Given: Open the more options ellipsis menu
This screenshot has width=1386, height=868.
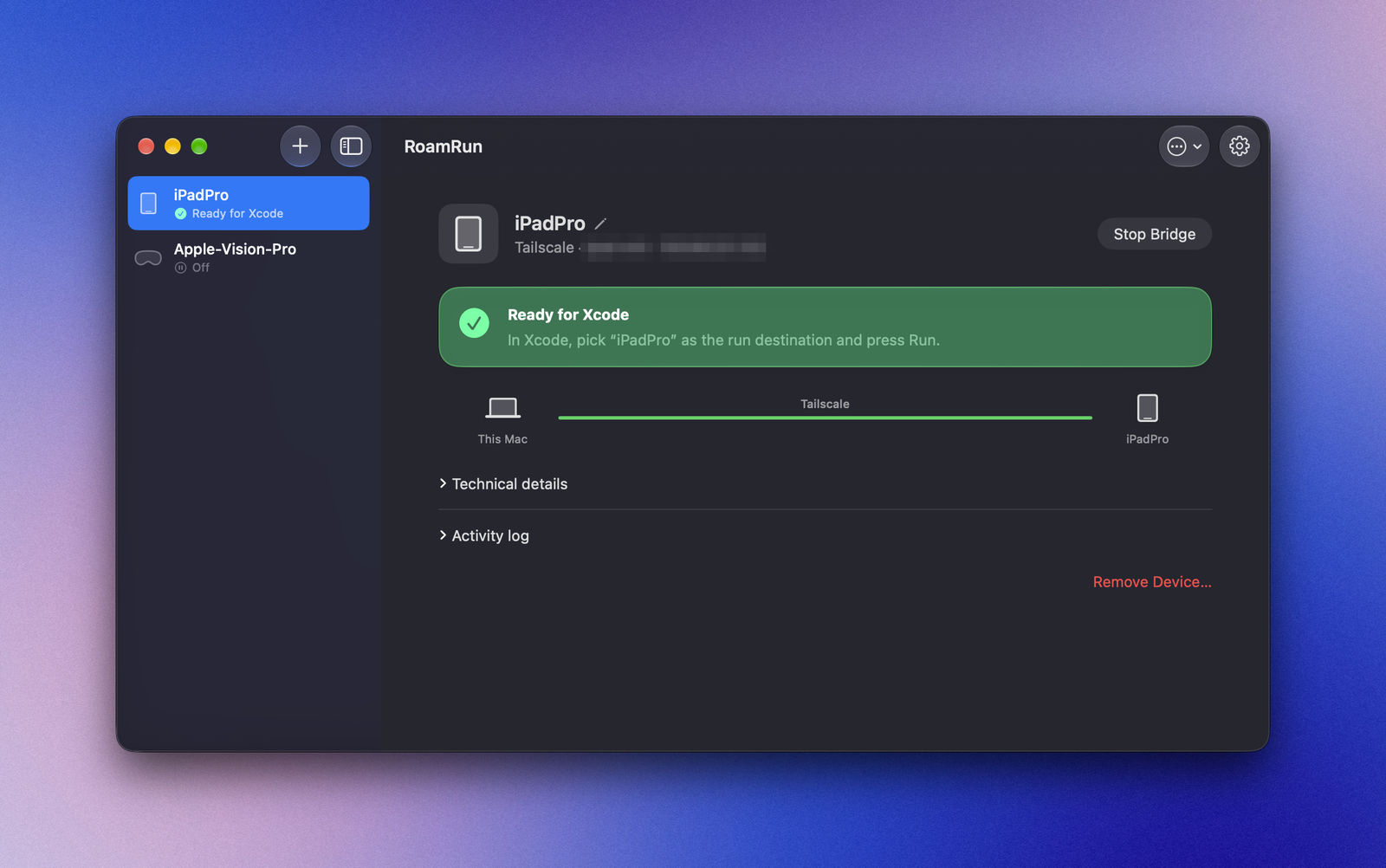Looking at the screenshot, I should (1183, 146).
